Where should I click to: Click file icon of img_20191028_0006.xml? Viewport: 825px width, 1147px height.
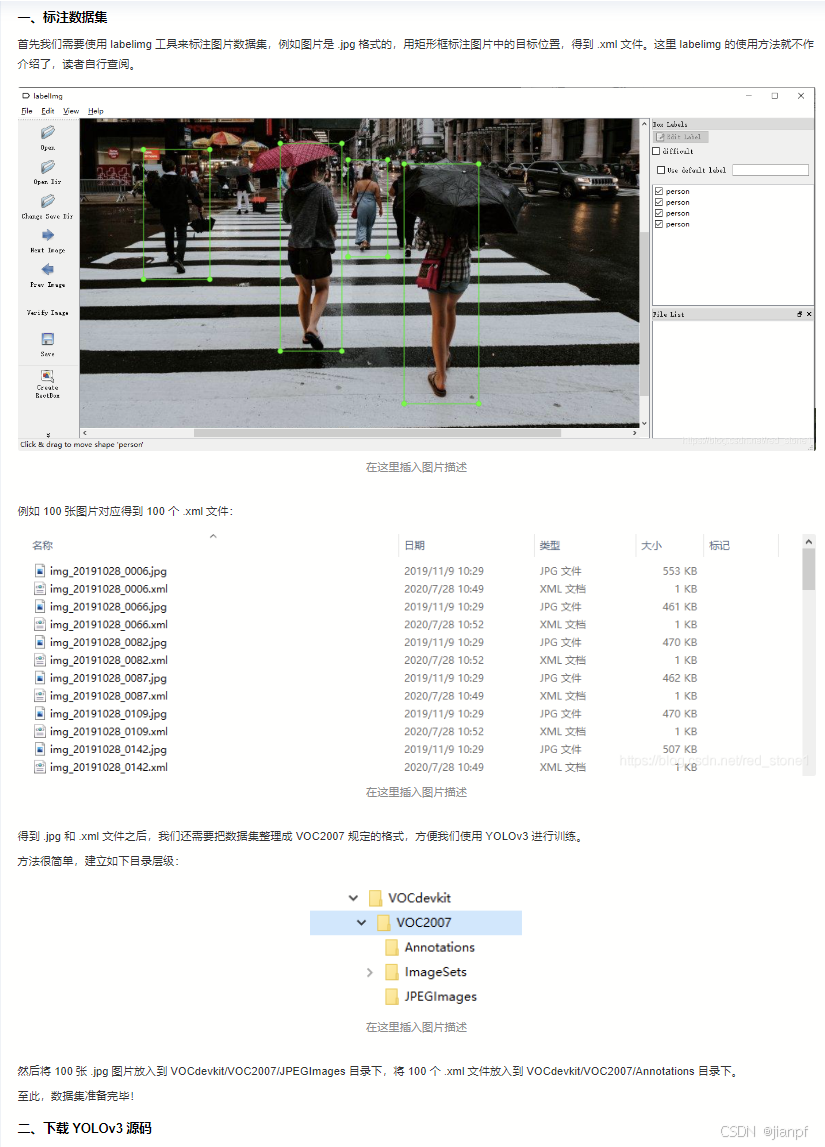click(x=40, y=588)
